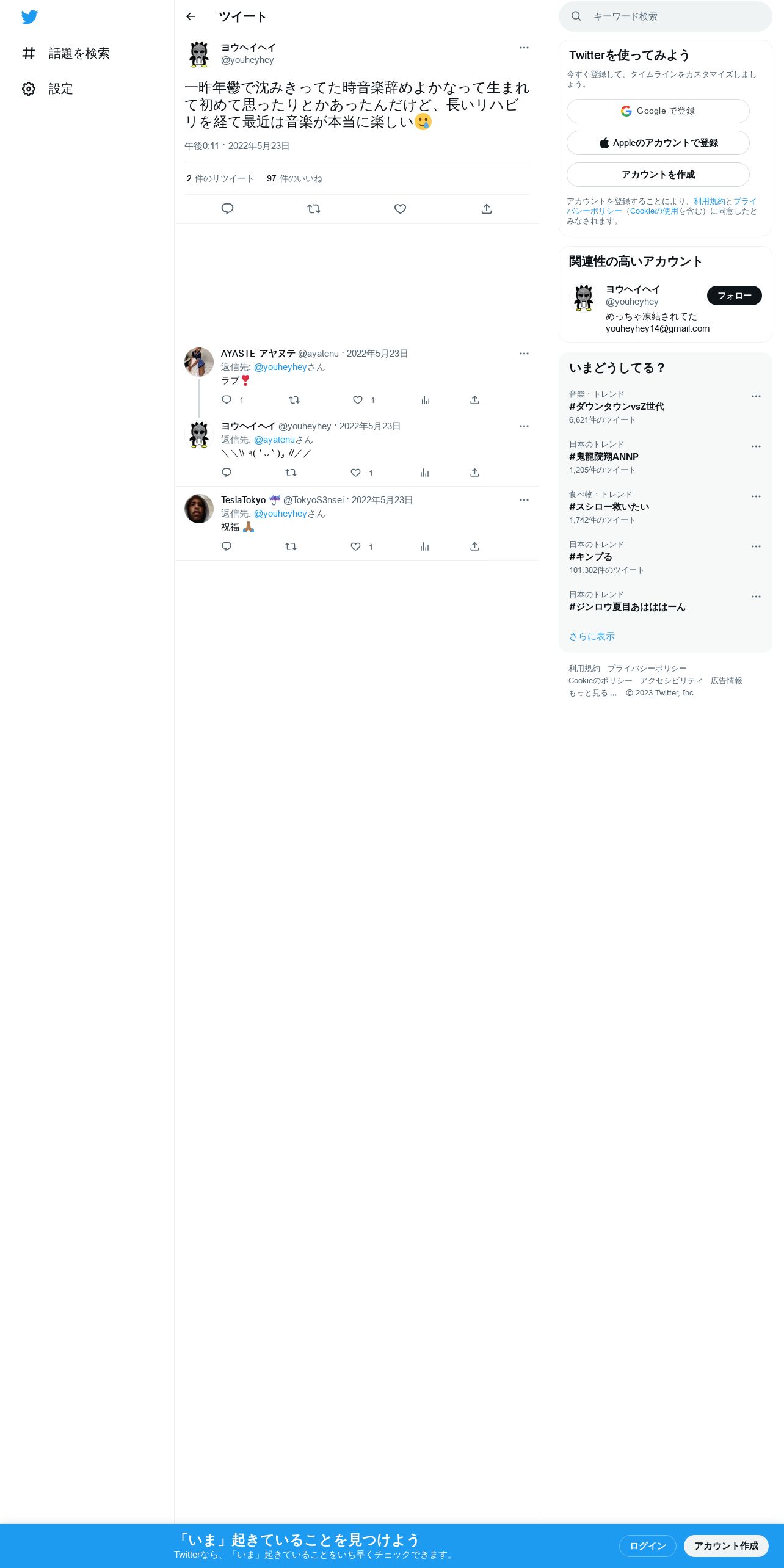Viewport: 784px width, 1568px height.
Task: Retweet AYASTE アヤヌテ's reply
Action: pos(294,400)
